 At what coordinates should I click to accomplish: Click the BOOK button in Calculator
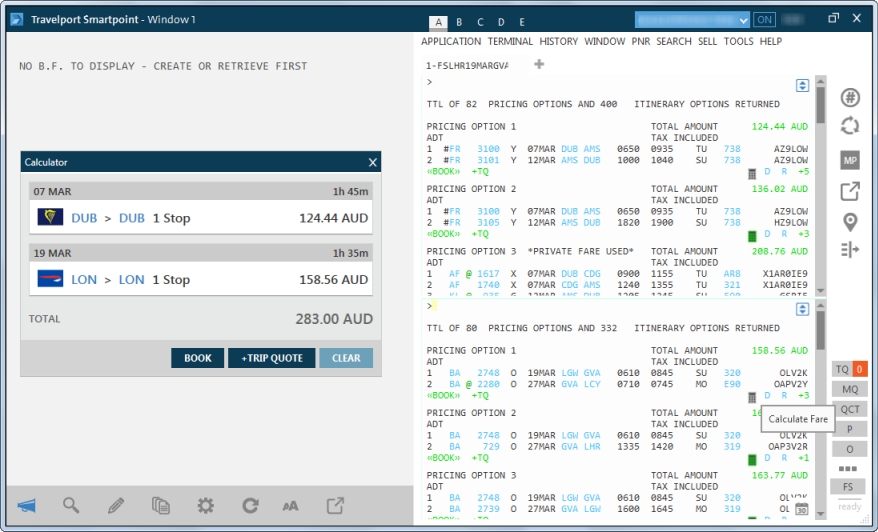[x=197, y=358]
